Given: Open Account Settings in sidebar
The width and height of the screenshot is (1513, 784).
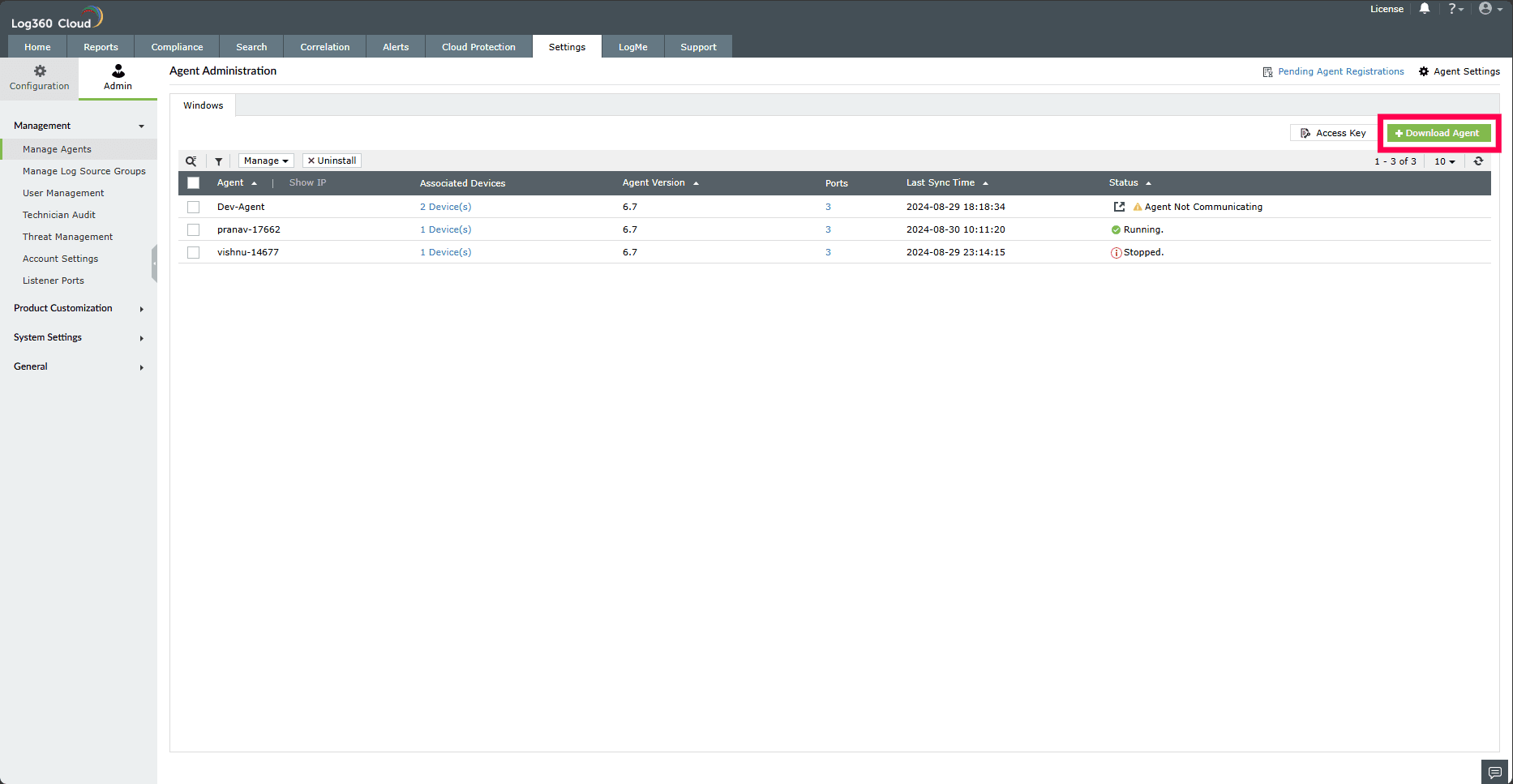Looking at the screenshot, I should coord(61,259).
